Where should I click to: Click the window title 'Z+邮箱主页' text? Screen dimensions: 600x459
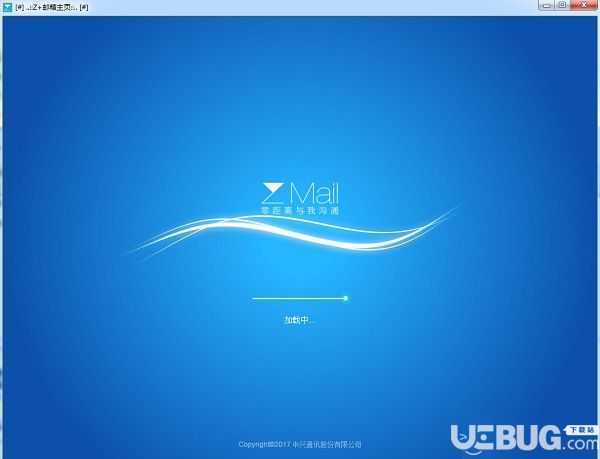(x=52, y=7)
